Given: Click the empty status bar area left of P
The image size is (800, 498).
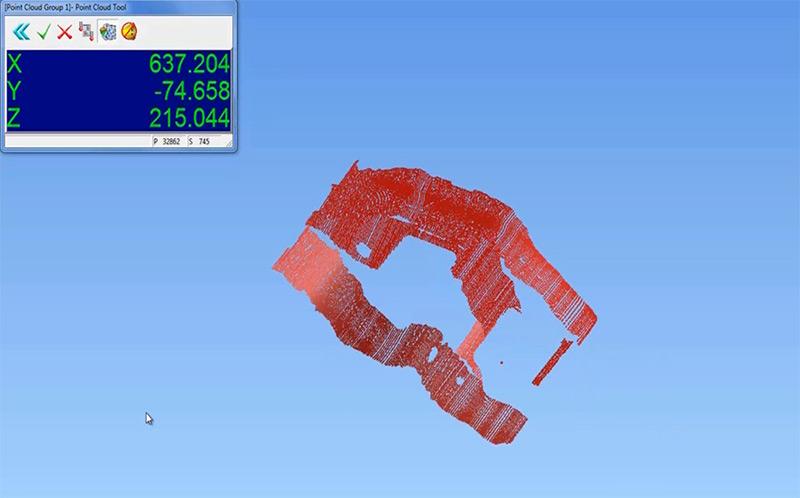Looking at the screenshot, I should (x=75, y=142).
